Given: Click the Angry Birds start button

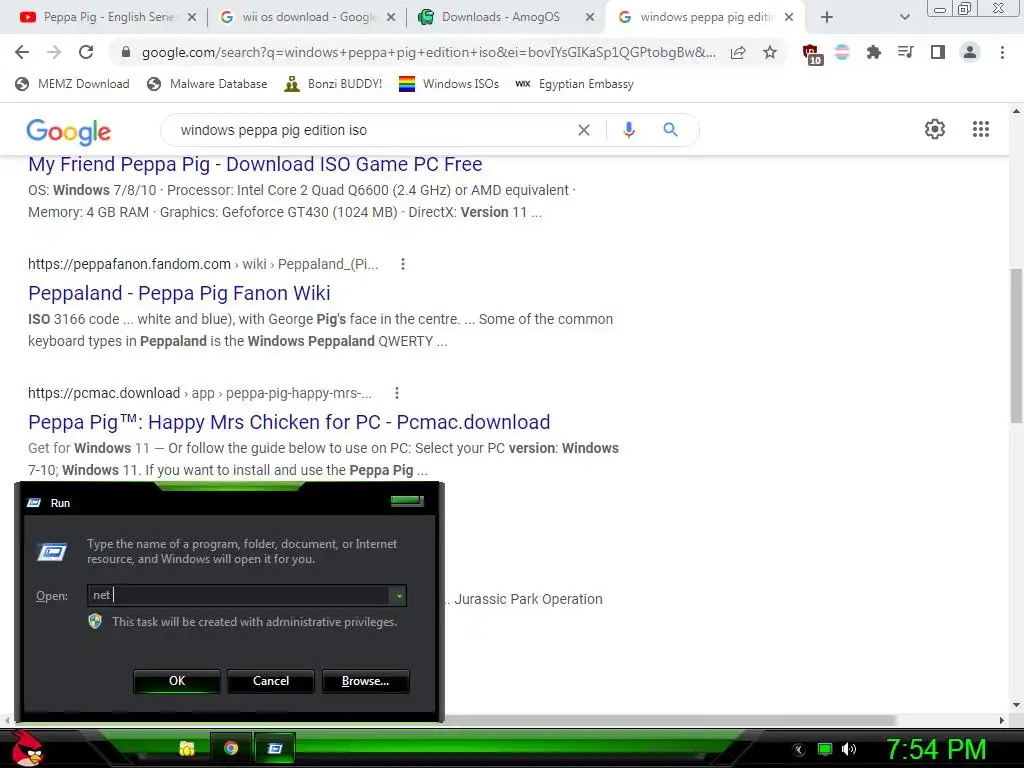Looking at the screenshot, I should (x=27, y=748).
